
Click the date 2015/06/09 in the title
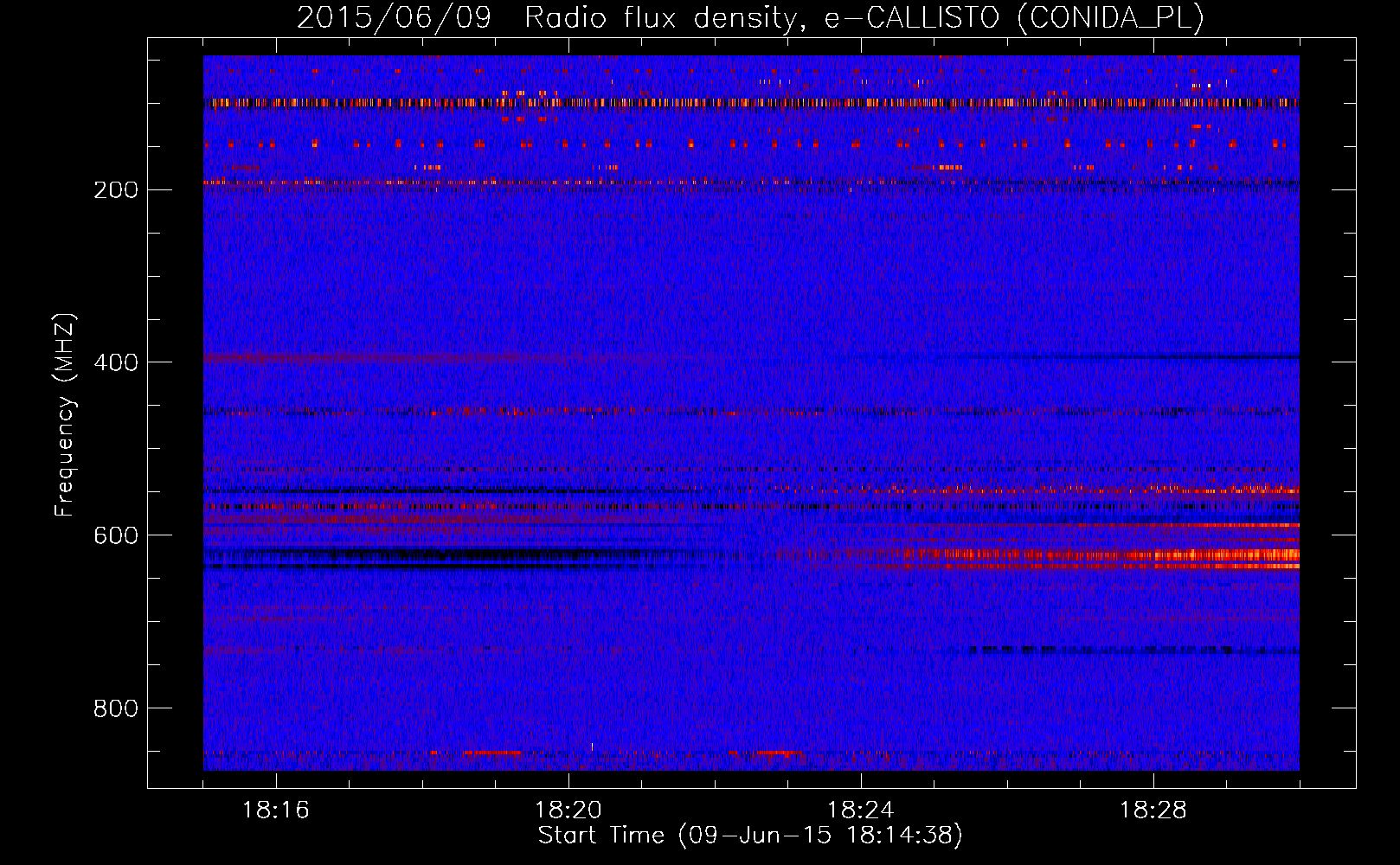pyautogui.click(x=394, y=17)
